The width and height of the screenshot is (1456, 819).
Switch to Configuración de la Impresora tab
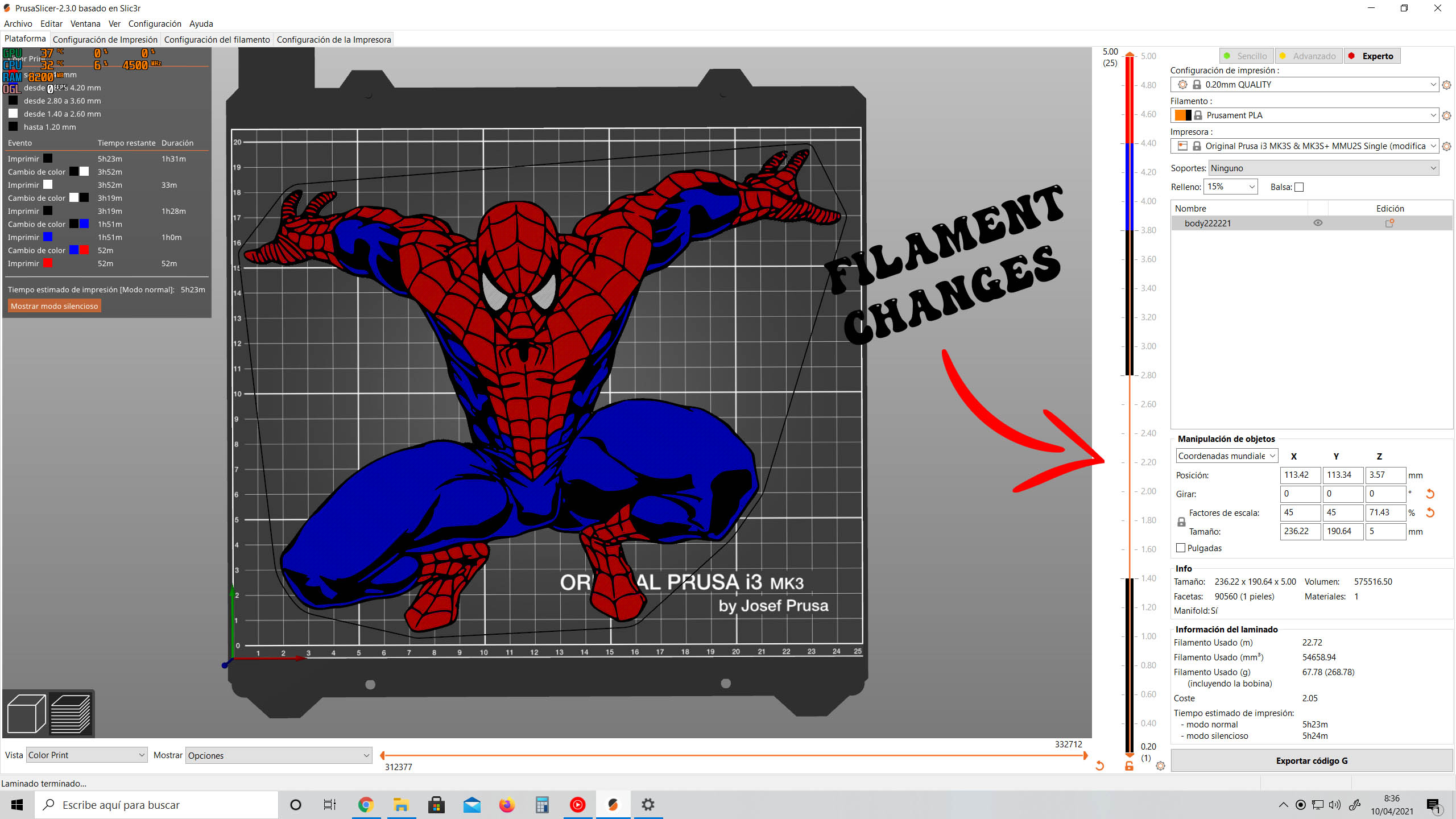pos(334,40)
